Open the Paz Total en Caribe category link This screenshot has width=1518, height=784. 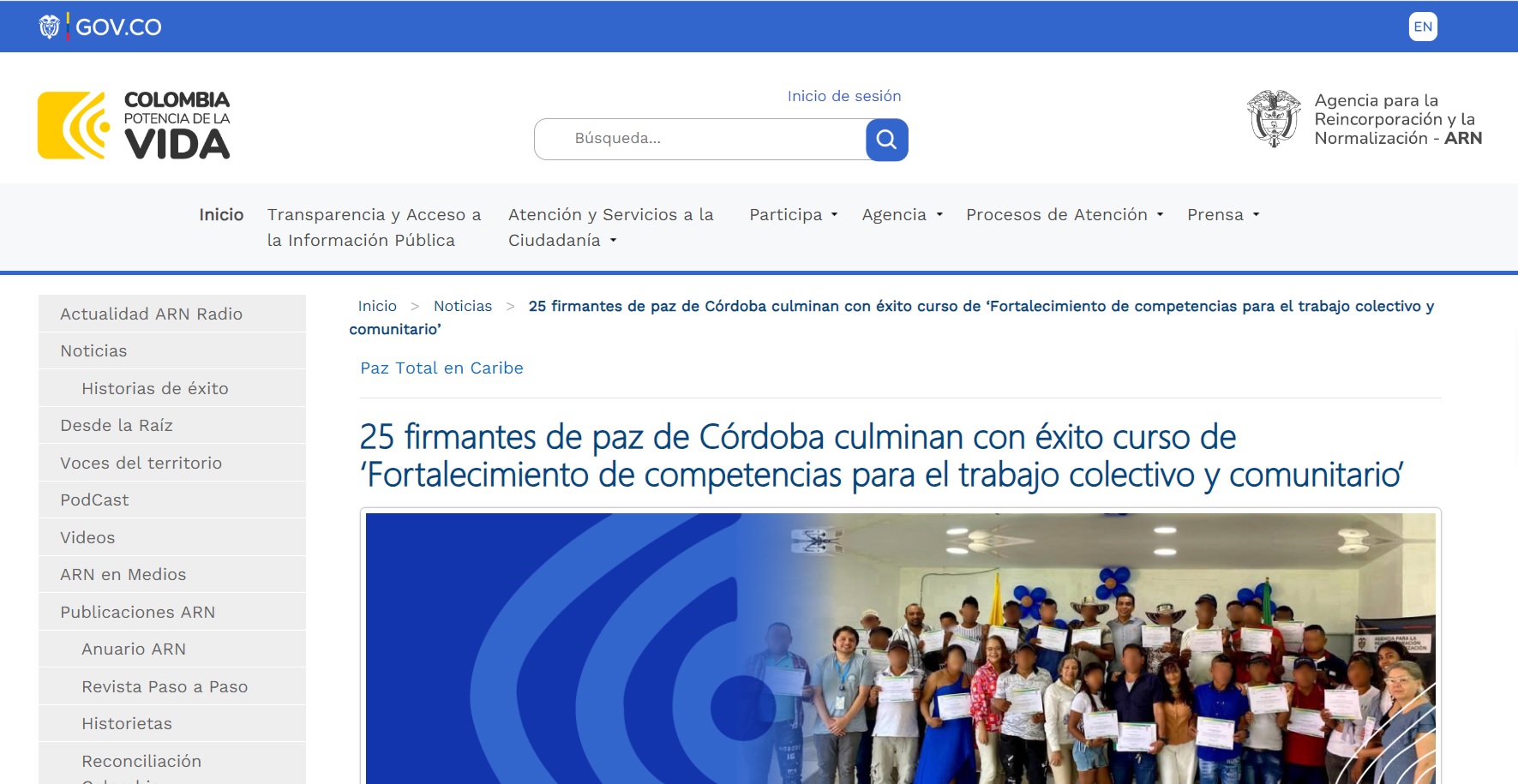(441, 368)
